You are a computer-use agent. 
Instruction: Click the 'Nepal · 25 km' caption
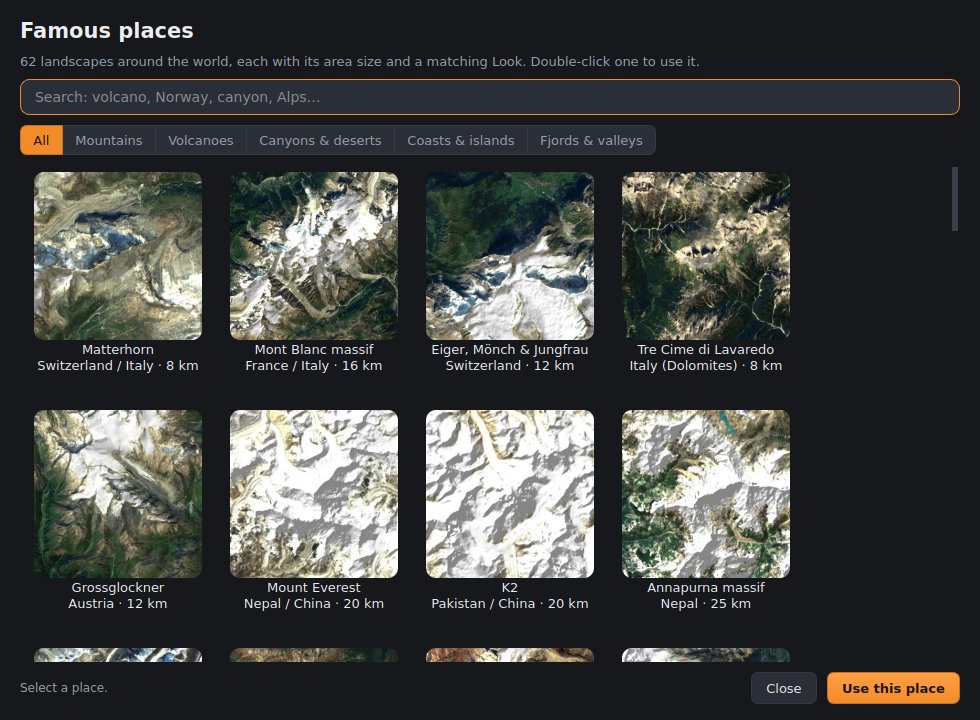[706, 604]
